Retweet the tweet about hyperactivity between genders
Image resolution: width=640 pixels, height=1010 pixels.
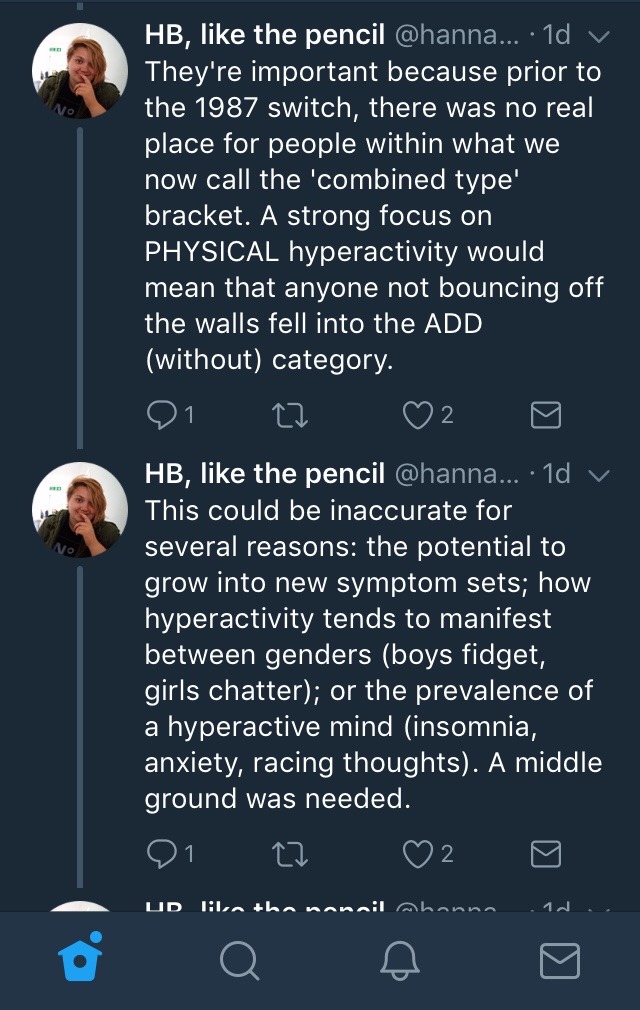[x=290, y=853]
